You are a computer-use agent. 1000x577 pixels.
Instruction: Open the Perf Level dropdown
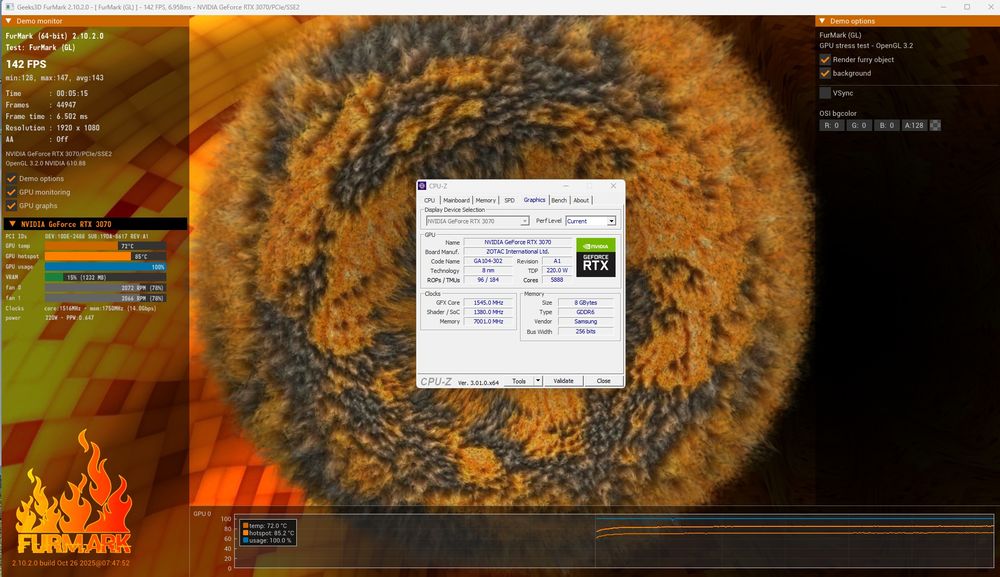click(x=591, y=221)
